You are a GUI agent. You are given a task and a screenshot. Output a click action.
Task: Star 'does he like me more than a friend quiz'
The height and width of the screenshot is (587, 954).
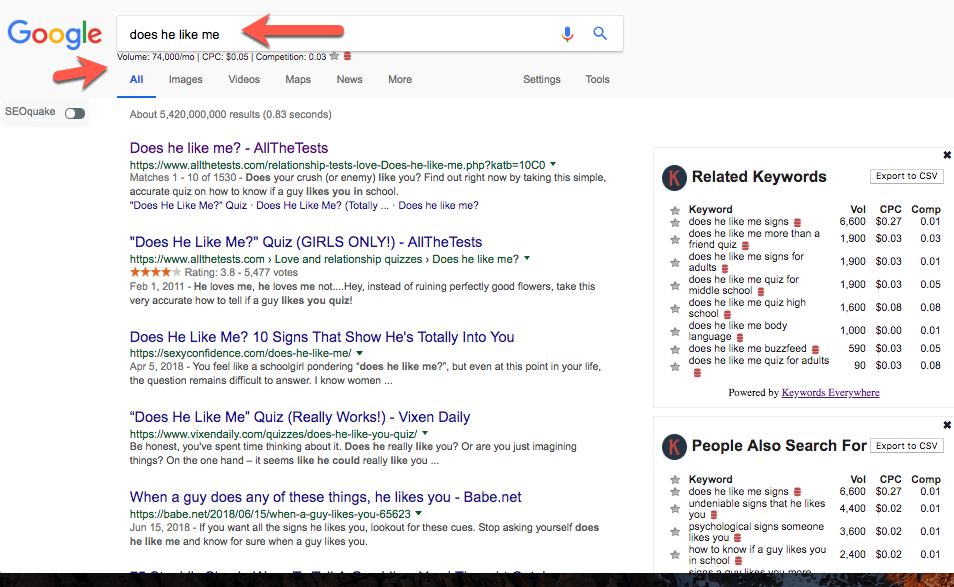[x=675, y=240]
